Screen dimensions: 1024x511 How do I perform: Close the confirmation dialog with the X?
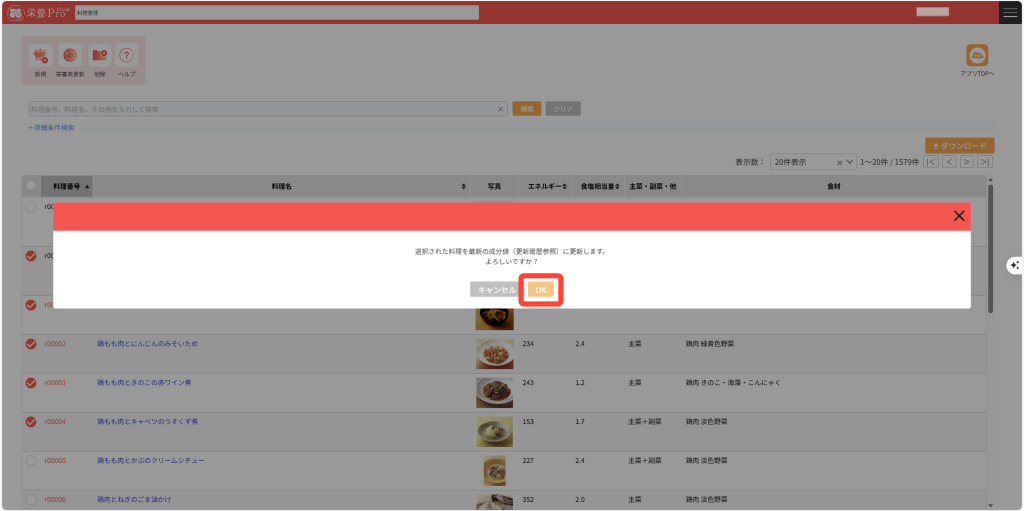(x=959, y=216)
